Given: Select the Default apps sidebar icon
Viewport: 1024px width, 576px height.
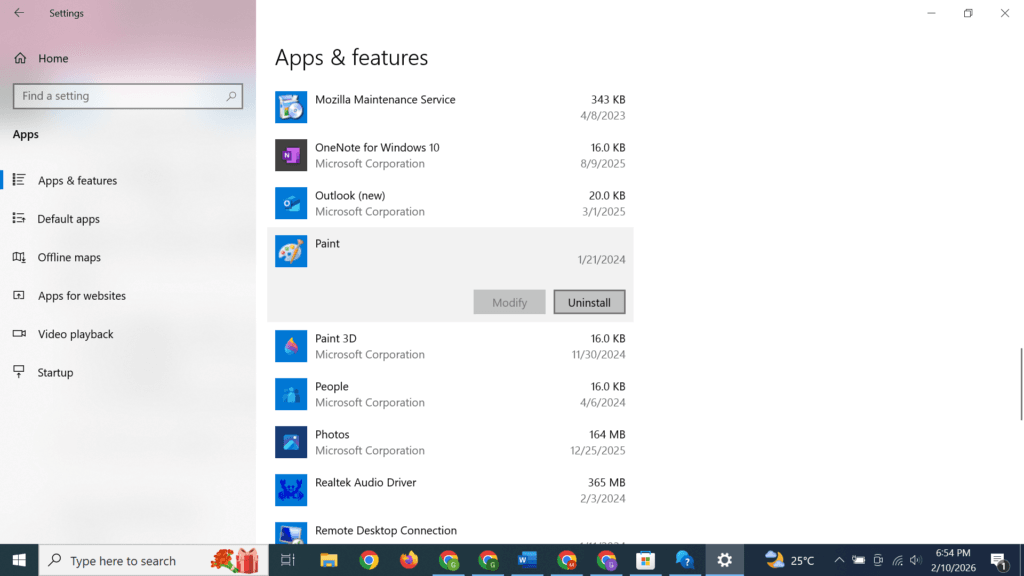Looking at the screenshot, I should click(18, 219).
